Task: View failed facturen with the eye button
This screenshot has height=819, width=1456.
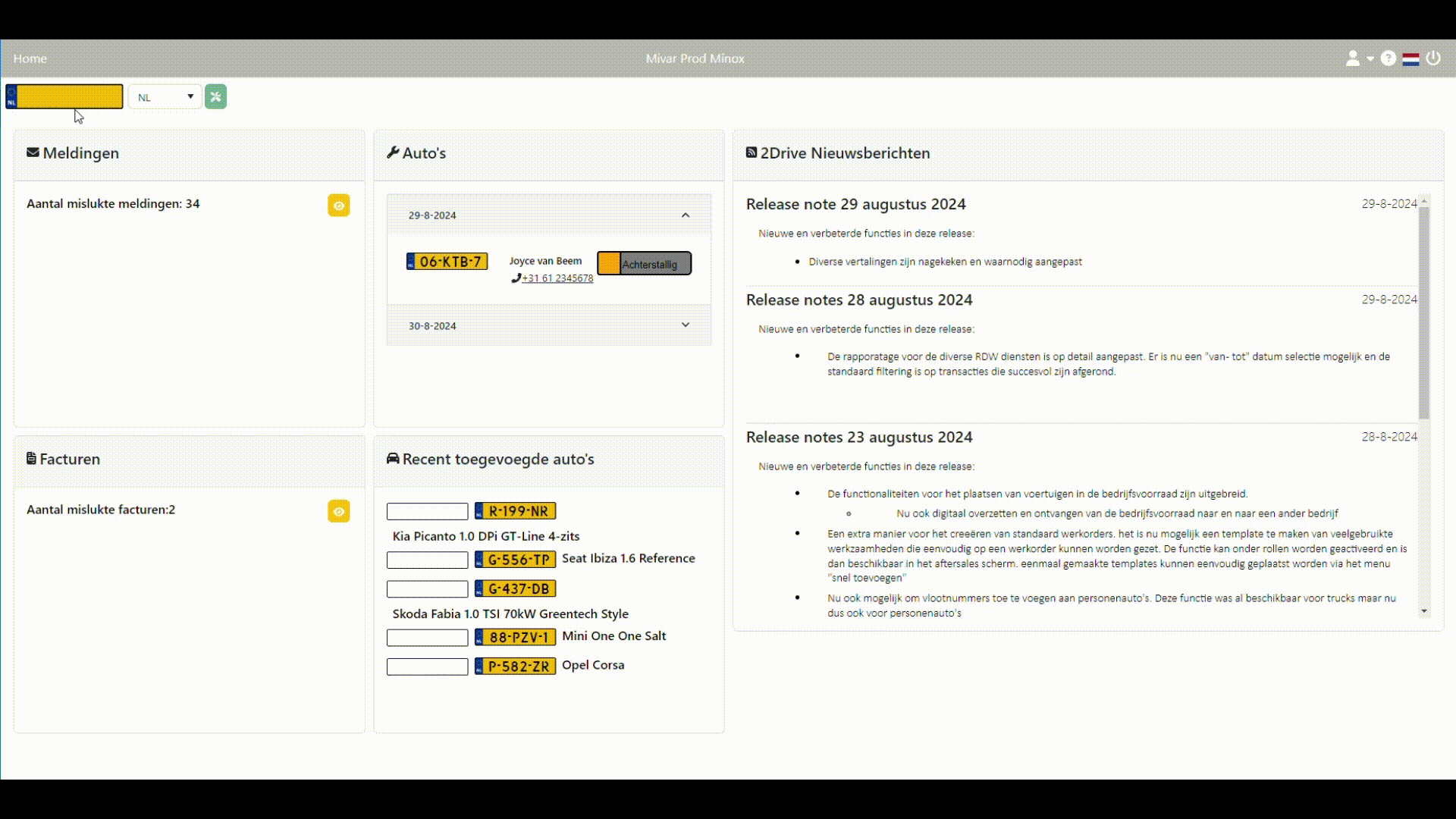Action: point(338,511)
